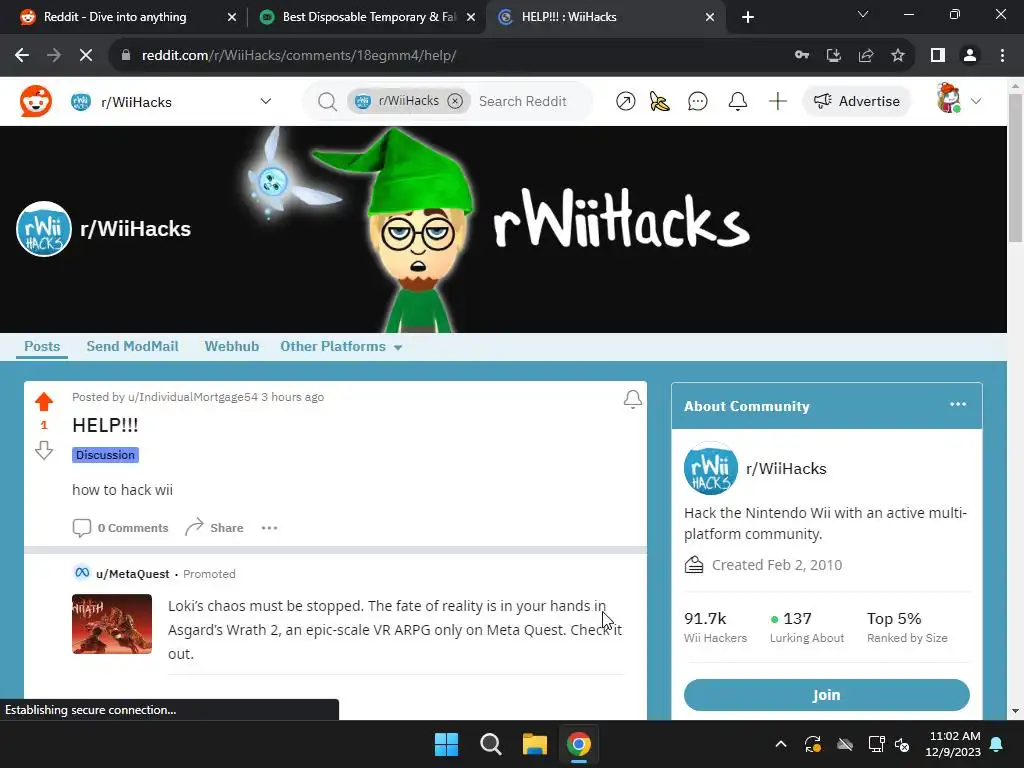The image size is (1024, 768).
Task: Focus the Search Reddit field
Action: pyautogui.click(x=522, y=101)
